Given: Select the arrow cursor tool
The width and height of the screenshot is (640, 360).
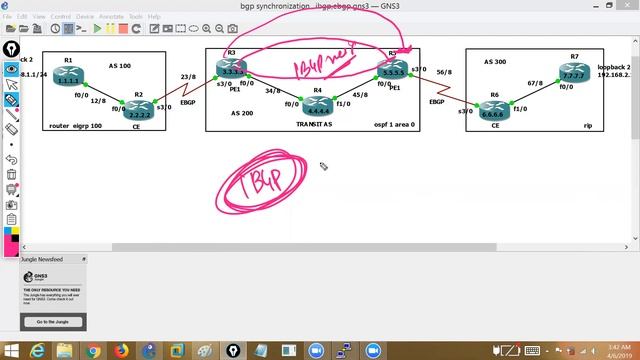Looking at the screenshot, I should click(11, 84).
